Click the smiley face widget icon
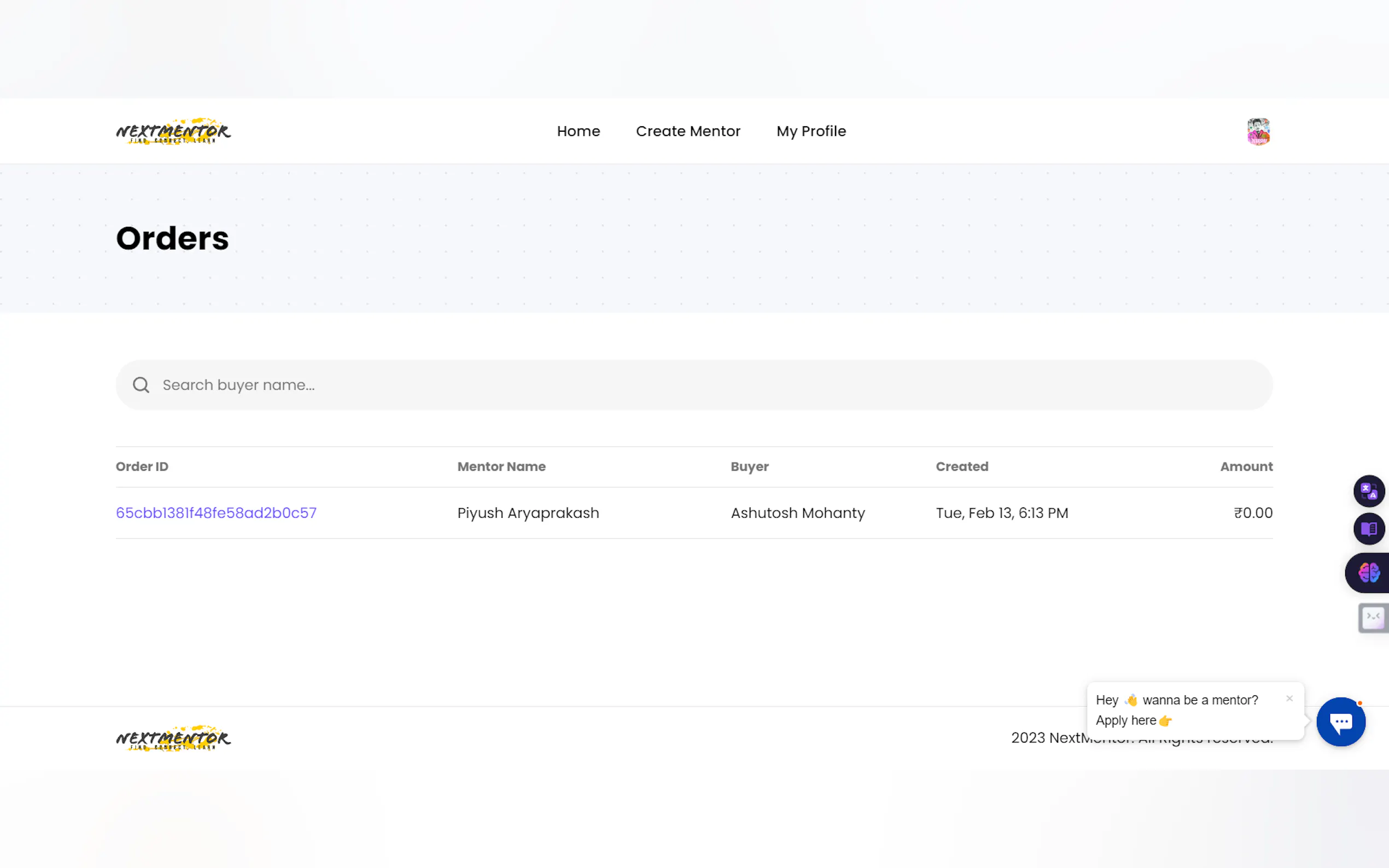 (x=1373, y=618)
